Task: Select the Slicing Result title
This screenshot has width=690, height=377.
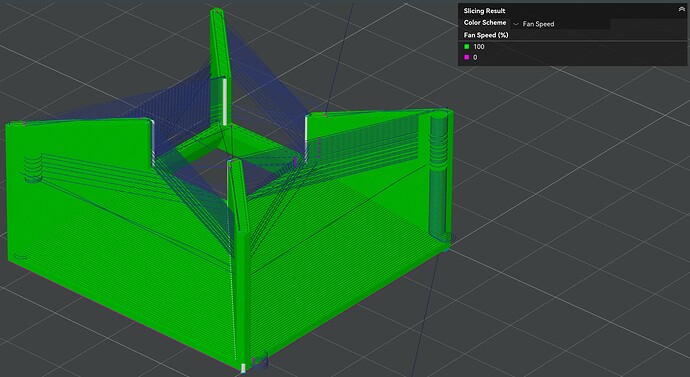Action: 484,11
